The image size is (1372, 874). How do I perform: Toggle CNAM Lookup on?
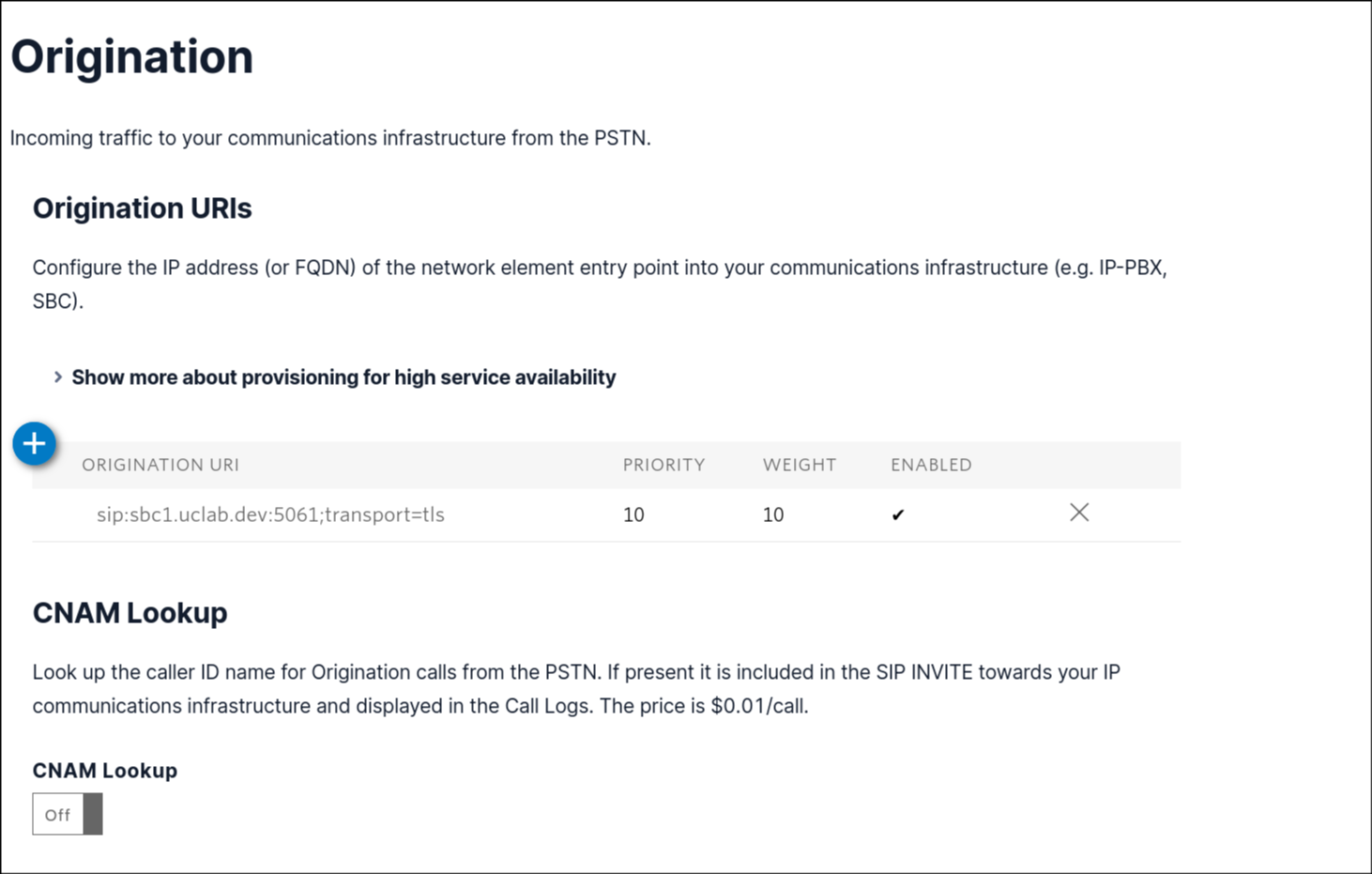[67, 814]
